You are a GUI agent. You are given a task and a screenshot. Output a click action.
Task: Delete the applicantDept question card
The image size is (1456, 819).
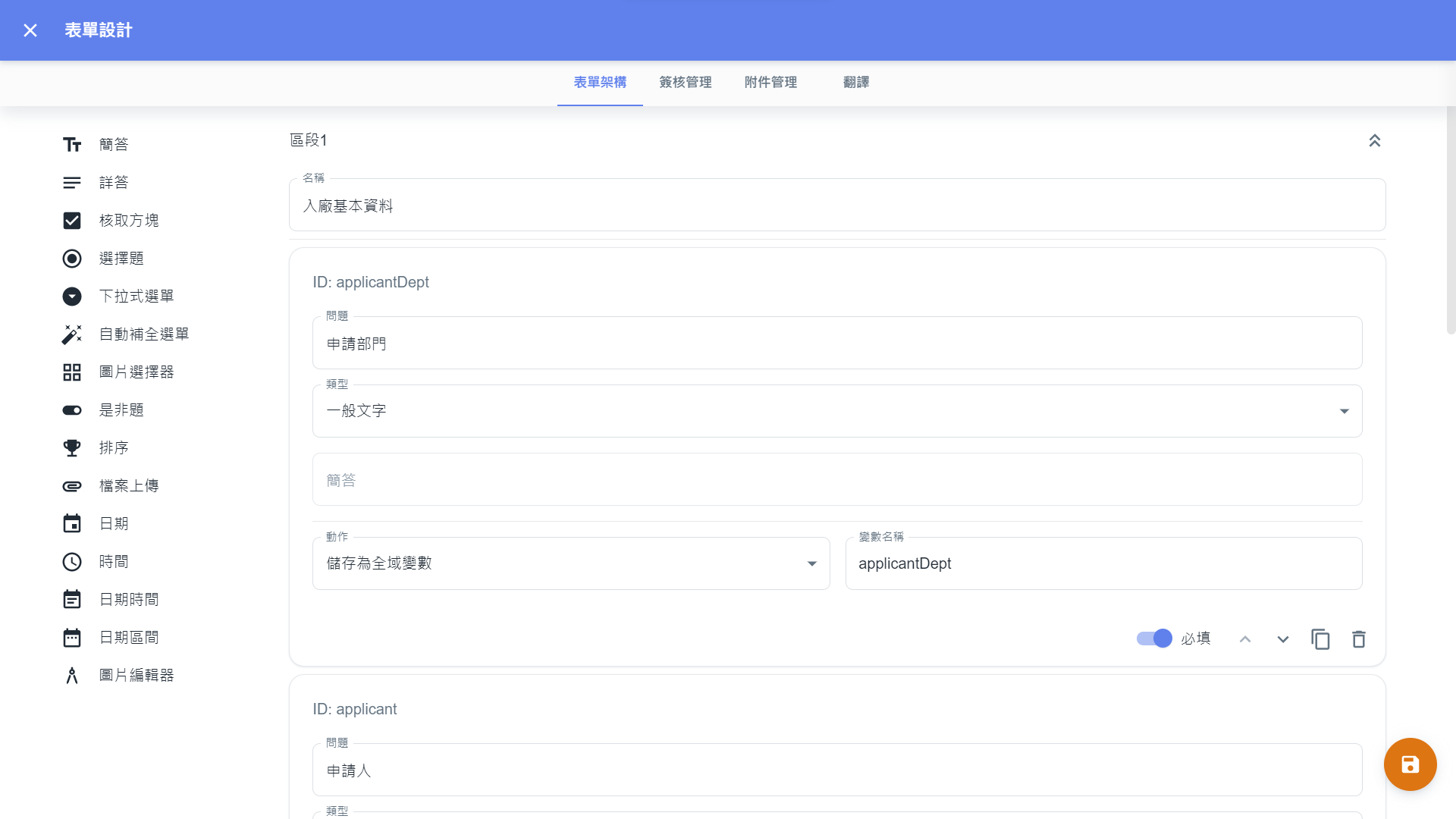pyautogui.click(x=1358, y=639)
